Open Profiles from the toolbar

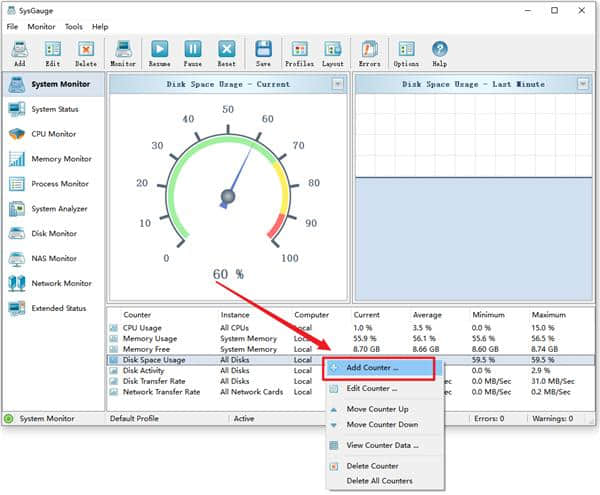tap(299, 52)
